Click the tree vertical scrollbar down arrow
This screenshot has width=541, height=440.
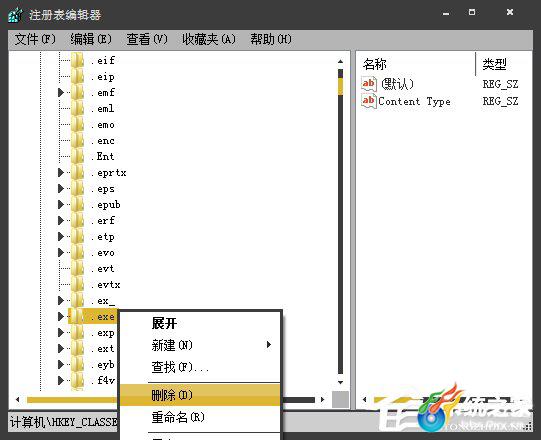point(341,382)
